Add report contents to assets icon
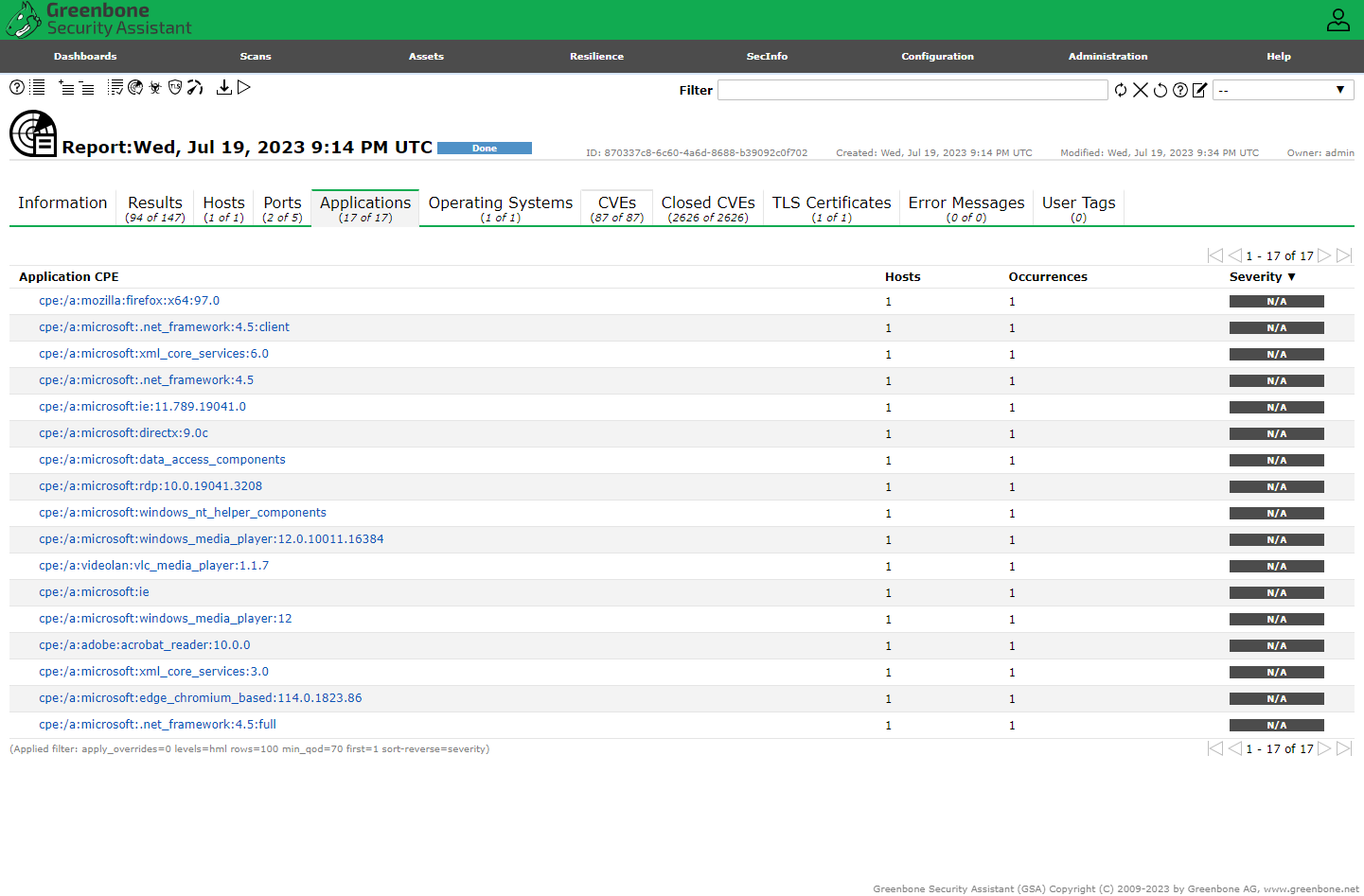The height and width of the screenshot is (896, 1364). pos(66,87)
